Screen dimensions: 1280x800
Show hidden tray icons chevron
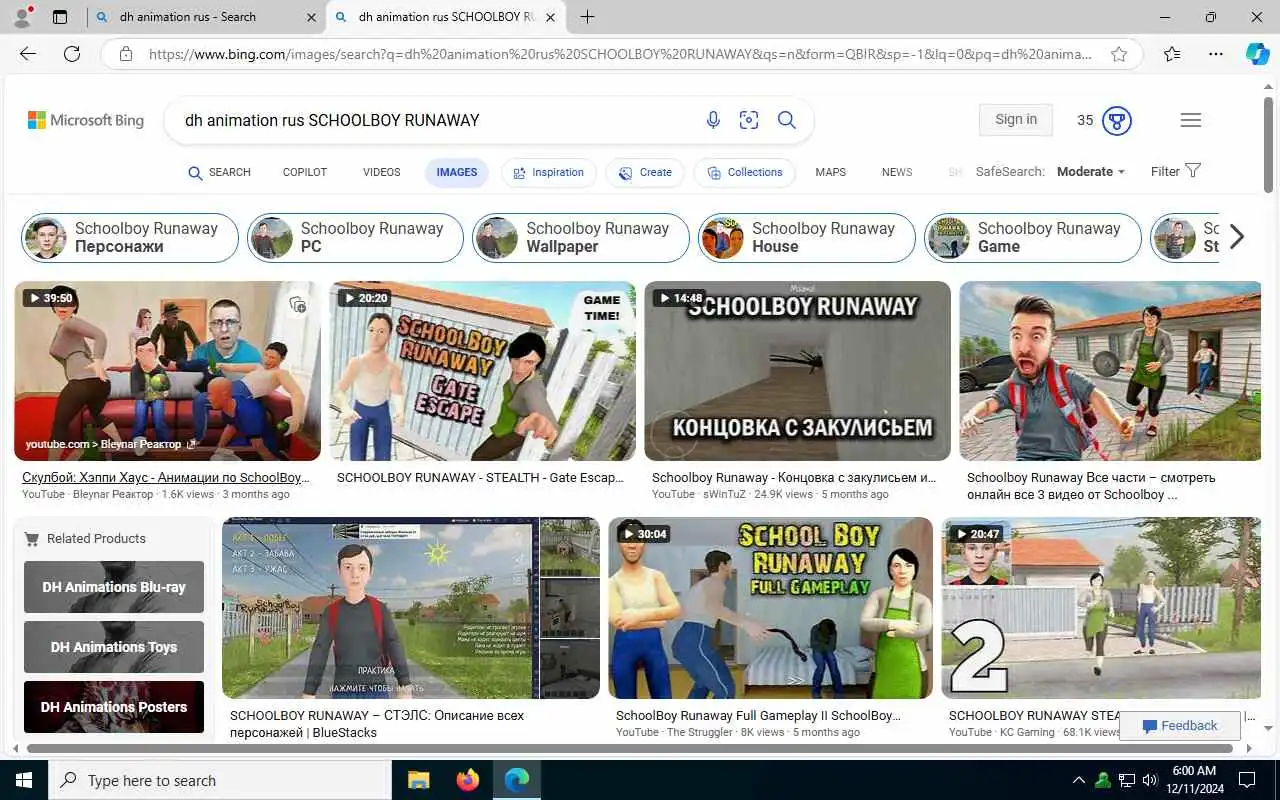point(1078,780)
